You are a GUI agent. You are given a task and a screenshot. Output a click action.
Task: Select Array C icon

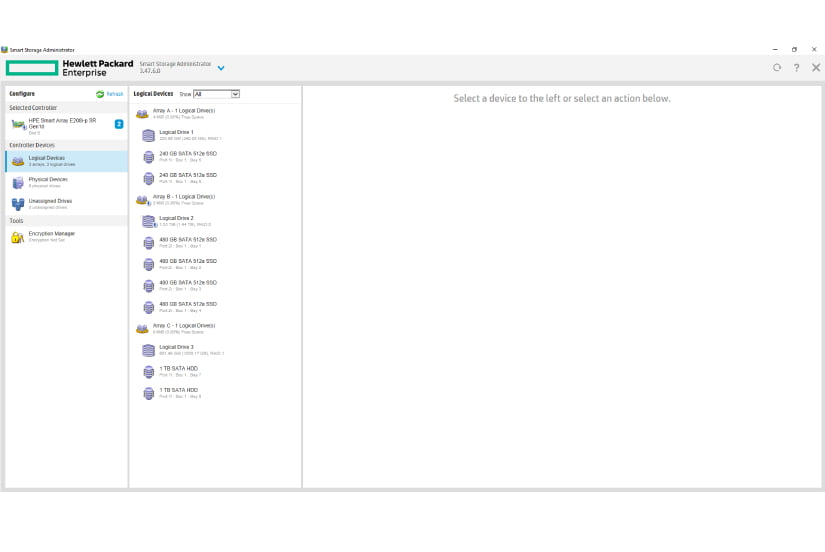[142, 329]
